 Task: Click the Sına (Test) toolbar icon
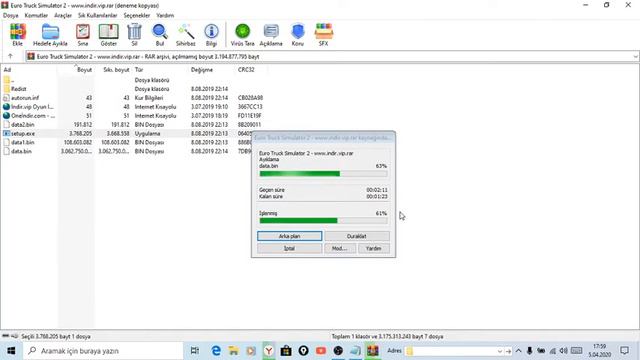(83, 34)
